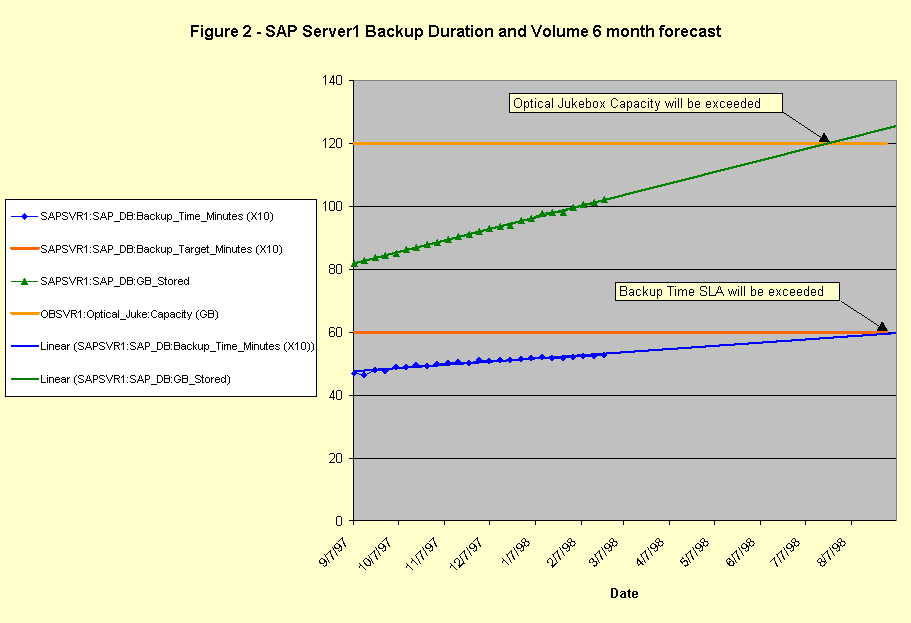Screen dimensions: 911x623
Task: Select OBSVR1:Optical_Juke:Capacity (GB) legend entry
Action: tap(129, 314)
